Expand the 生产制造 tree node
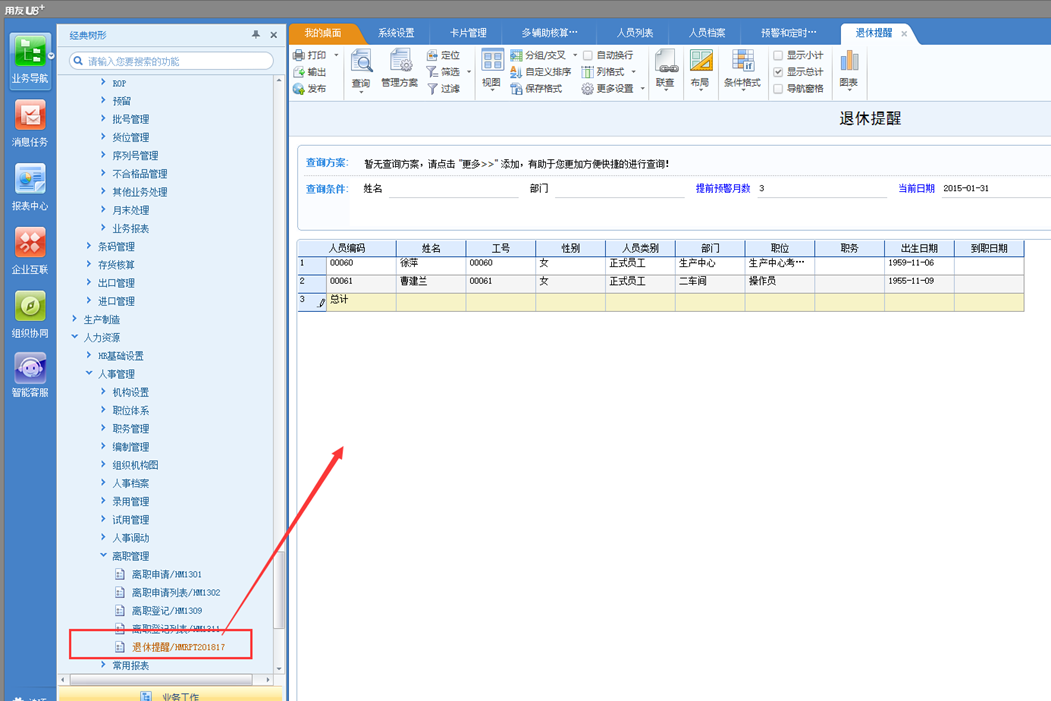Viewport: 1051px width, 701px height. (74, 319)
